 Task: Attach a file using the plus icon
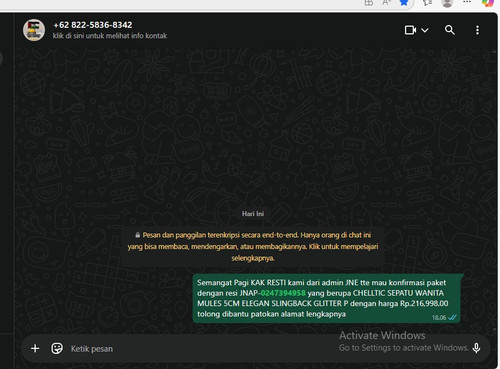point(35,349)
